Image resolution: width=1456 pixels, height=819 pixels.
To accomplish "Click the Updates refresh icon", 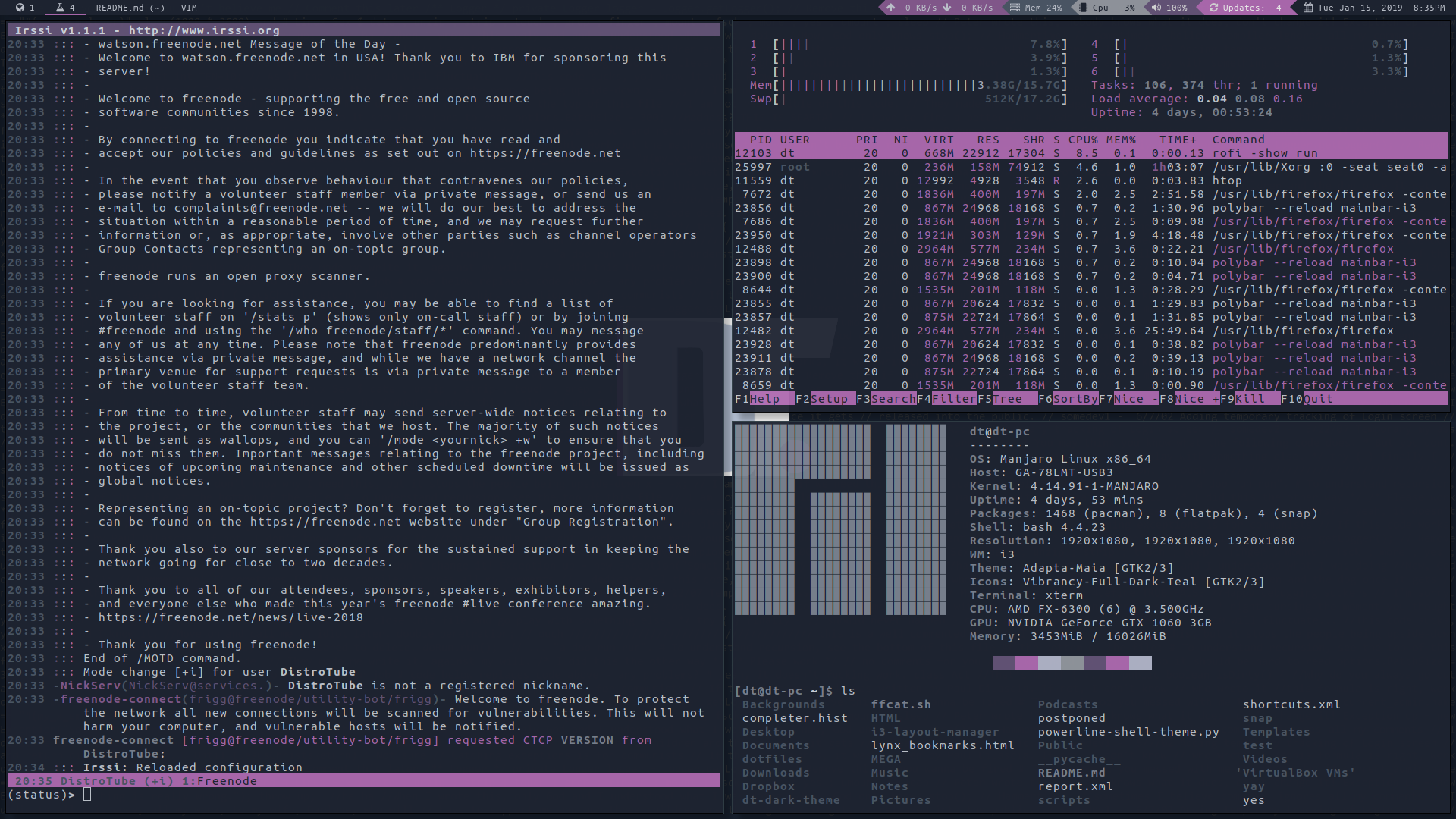I will pyautogui.click(x=1213, y=8).
